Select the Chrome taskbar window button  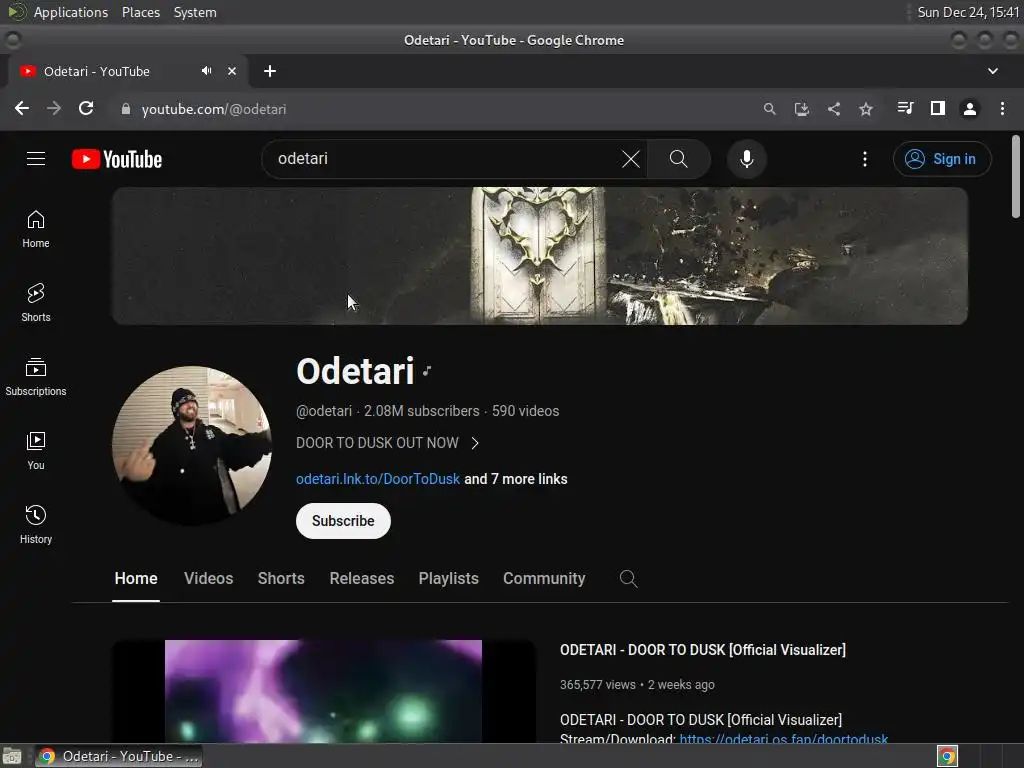[x=119, y=756]
